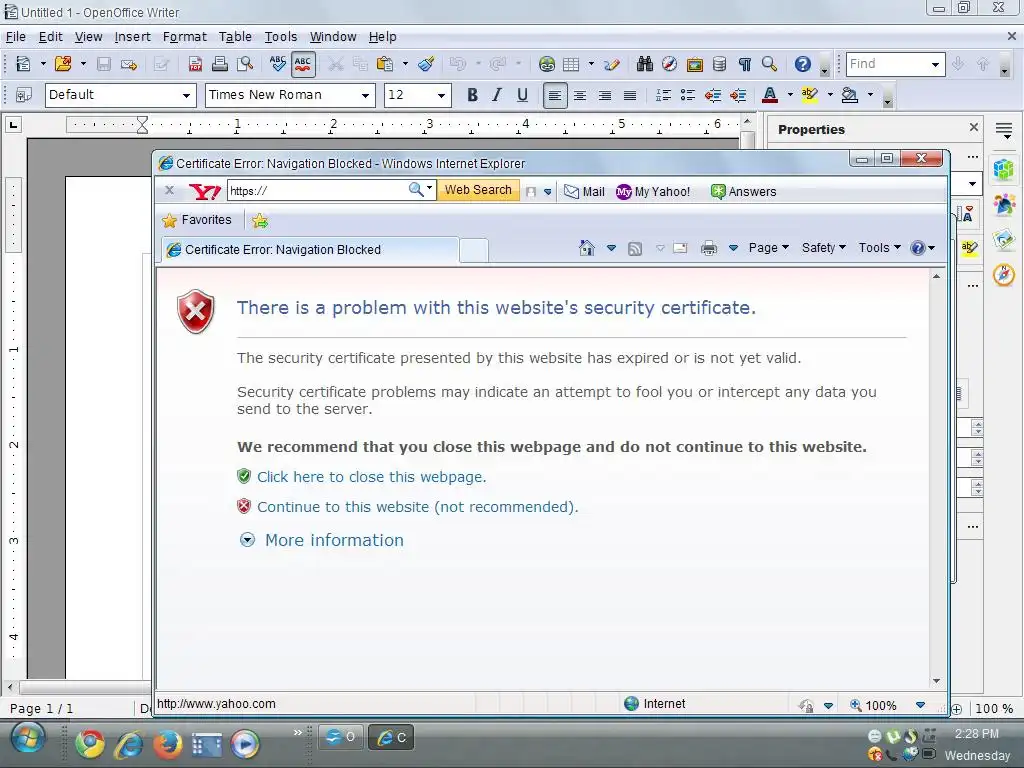
Task: Select Align Left
Action: (x=554, y=95)
